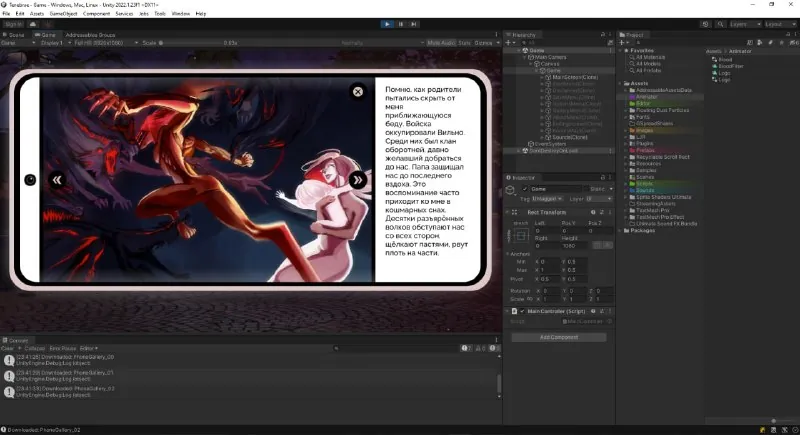The width and height of the screenshot is (800, 435).
Task: Click the Play button in Unity toolbar
Action: pyautogui.click(x=387, y=24)
